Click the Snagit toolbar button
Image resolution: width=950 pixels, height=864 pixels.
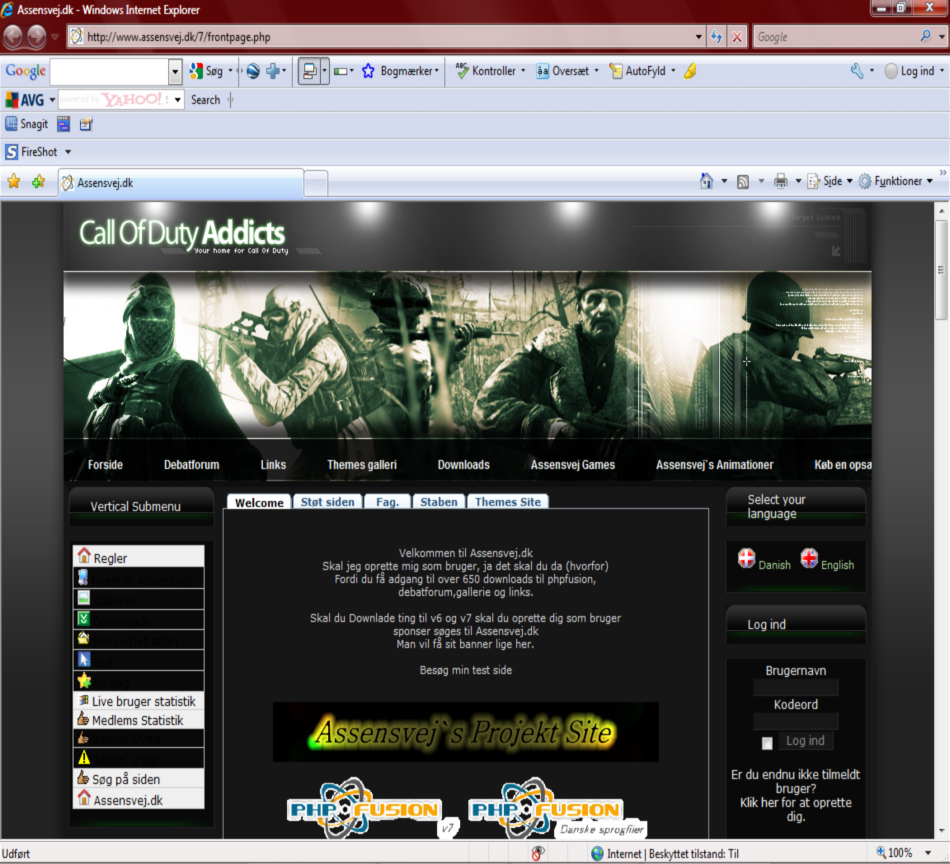[26, 124]
